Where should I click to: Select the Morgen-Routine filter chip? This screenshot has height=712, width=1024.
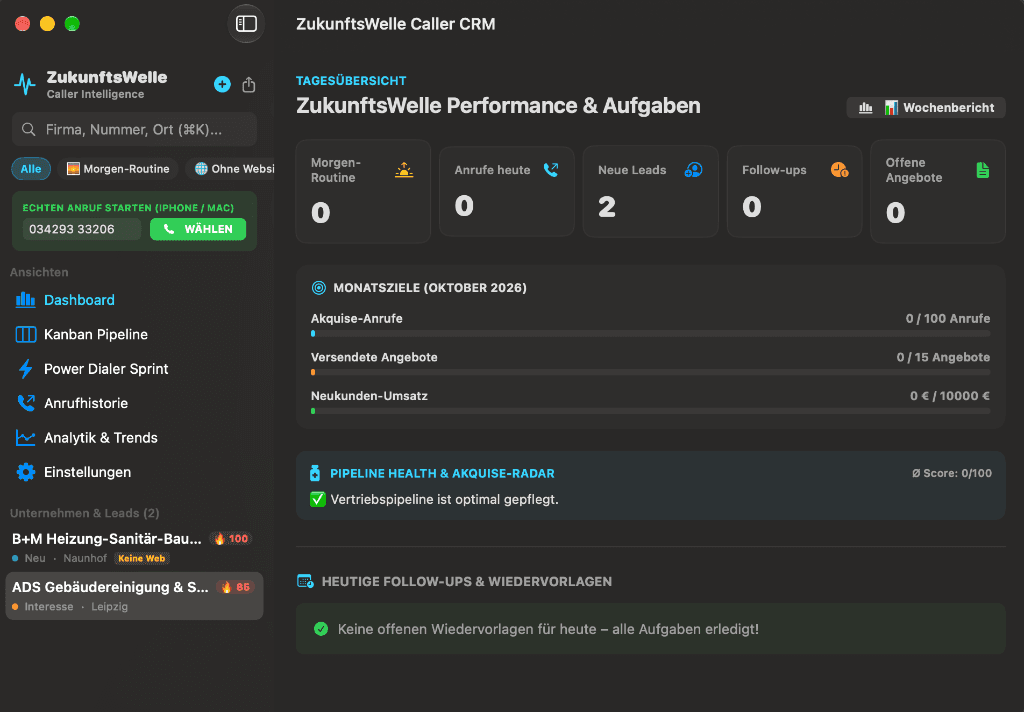118,169
